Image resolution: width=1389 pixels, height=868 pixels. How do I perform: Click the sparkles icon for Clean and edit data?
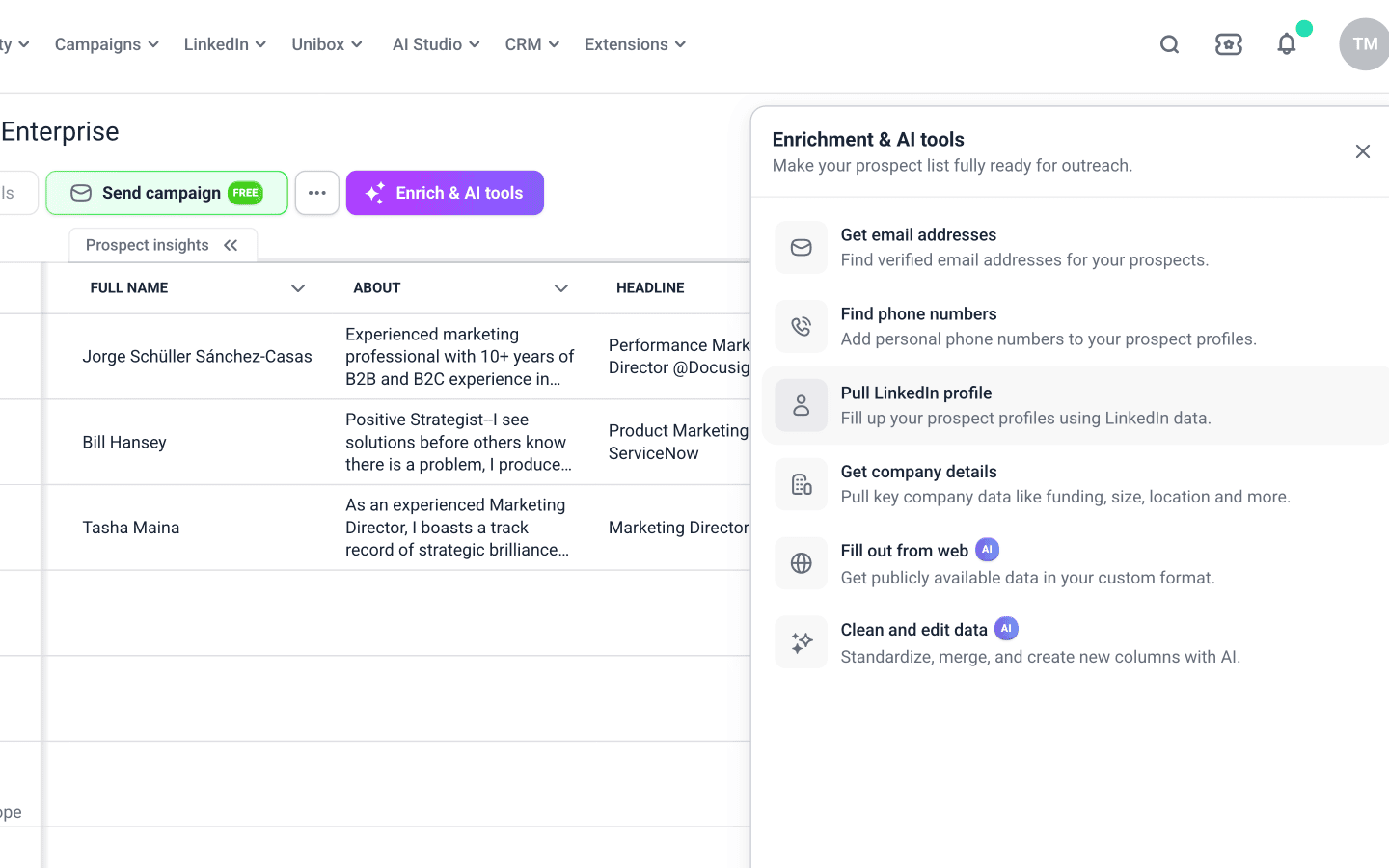point(802,642)
